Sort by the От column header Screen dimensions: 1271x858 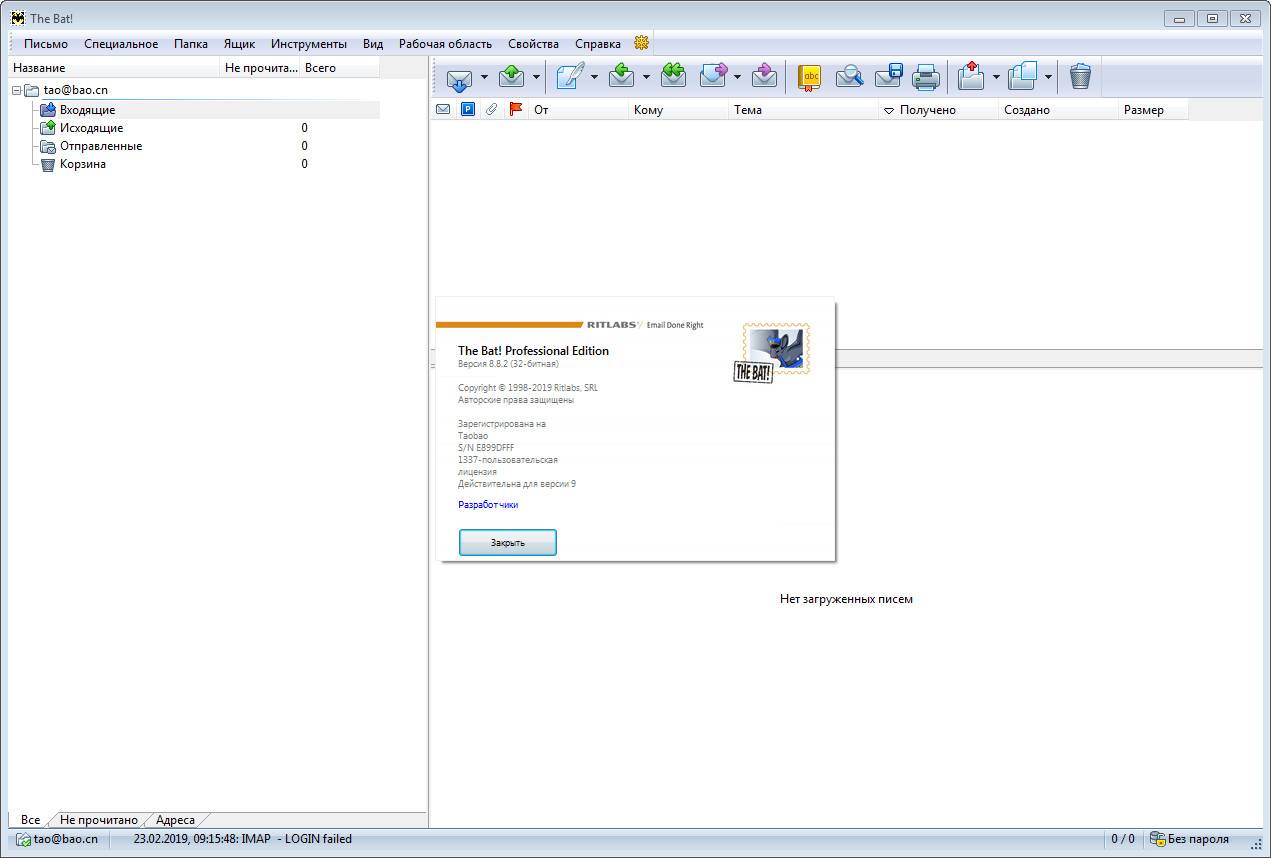point(578,110)
